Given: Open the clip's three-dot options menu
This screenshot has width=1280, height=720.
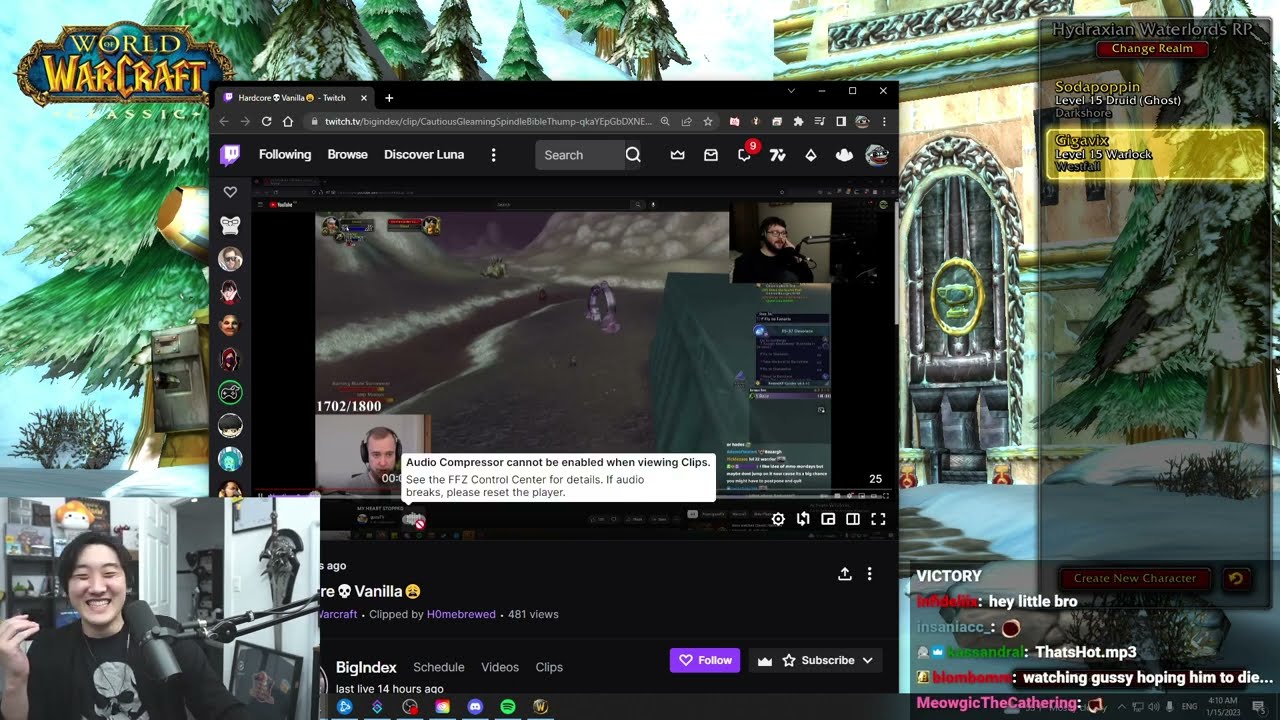Looking at the screenshot, I should click(869, 574).
